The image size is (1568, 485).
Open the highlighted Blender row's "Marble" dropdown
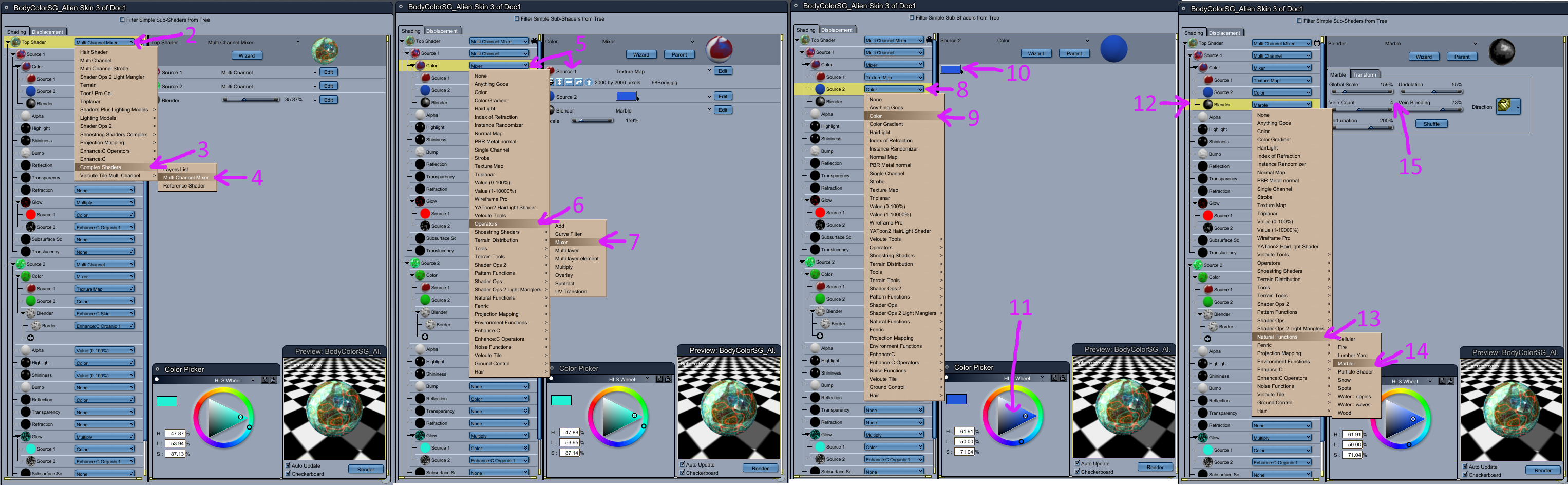pyautogui.click(x=1281, y=105)
